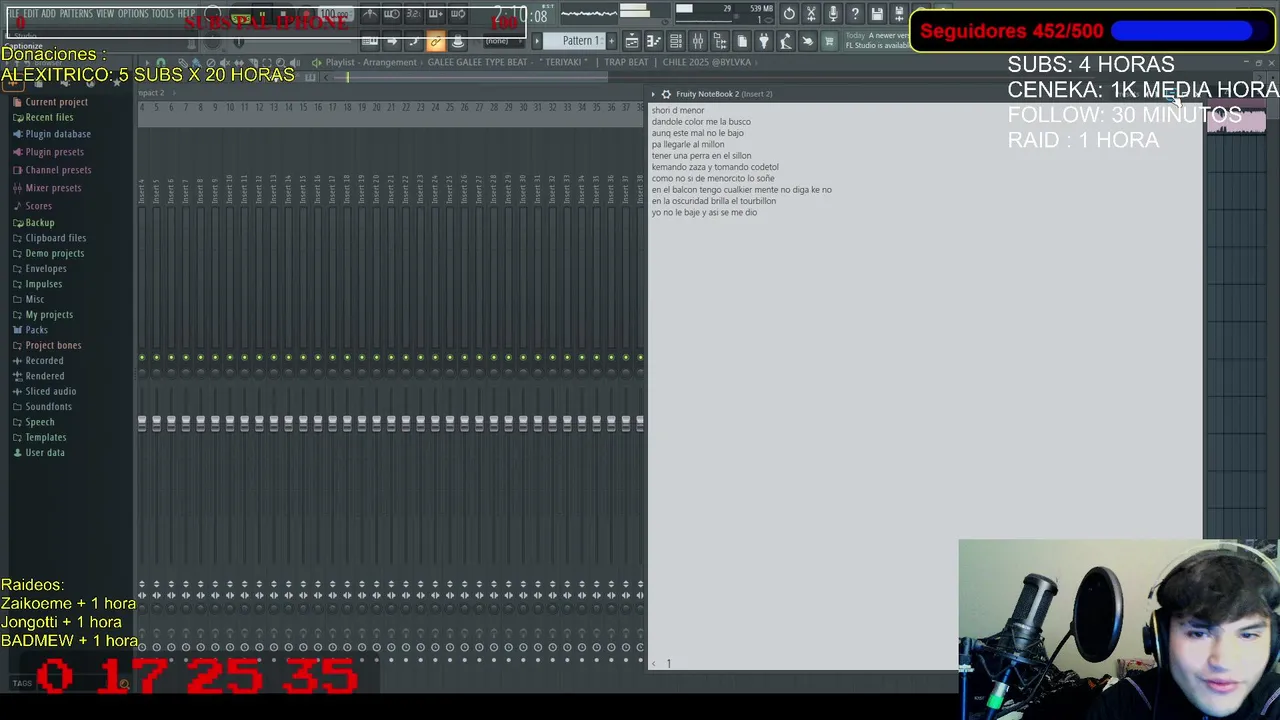The height and width of the screenshot is (720, 1280).
Task: Click Fruity NoteBook previous page arrow
Action: click(655, 663)
